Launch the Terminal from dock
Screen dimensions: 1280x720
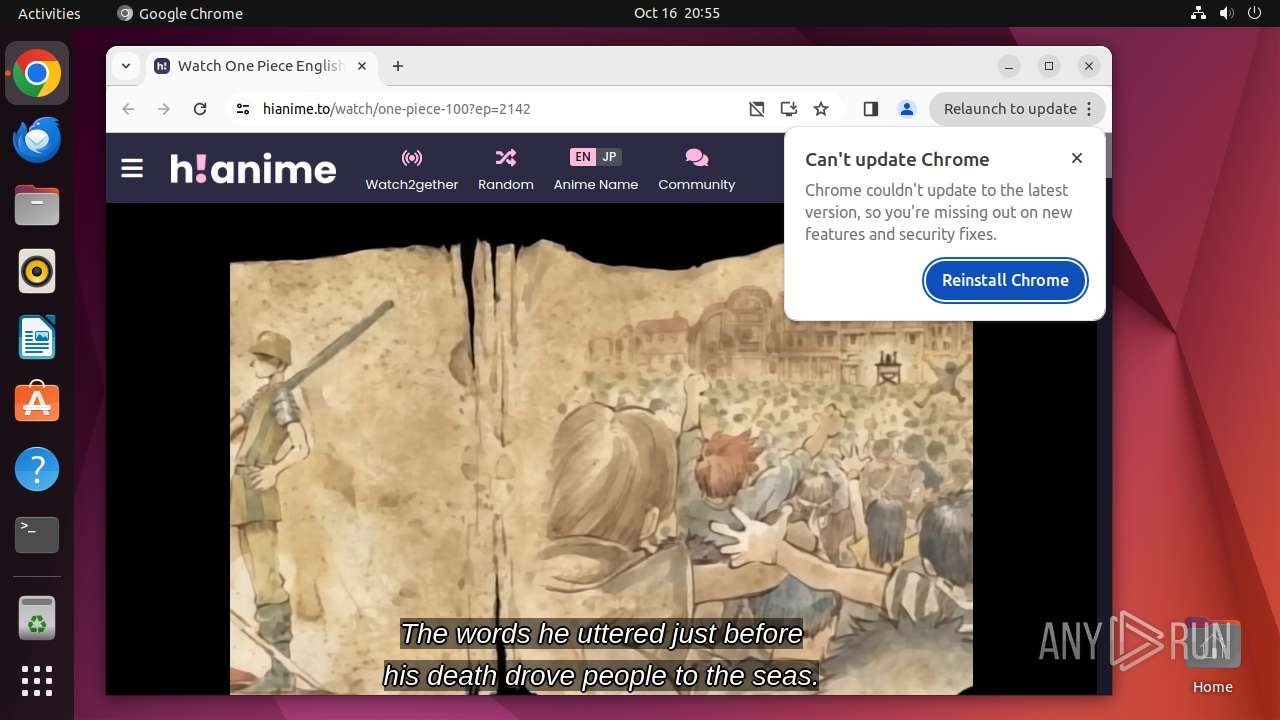coord(37,535)
